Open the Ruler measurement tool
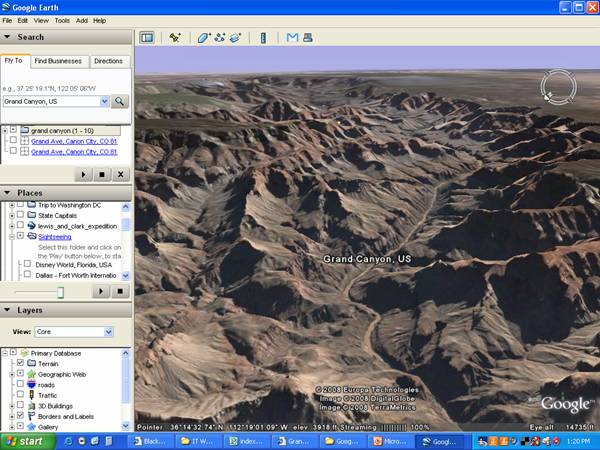Viewport: 600px width, 450px height. (x=264, y=38)
